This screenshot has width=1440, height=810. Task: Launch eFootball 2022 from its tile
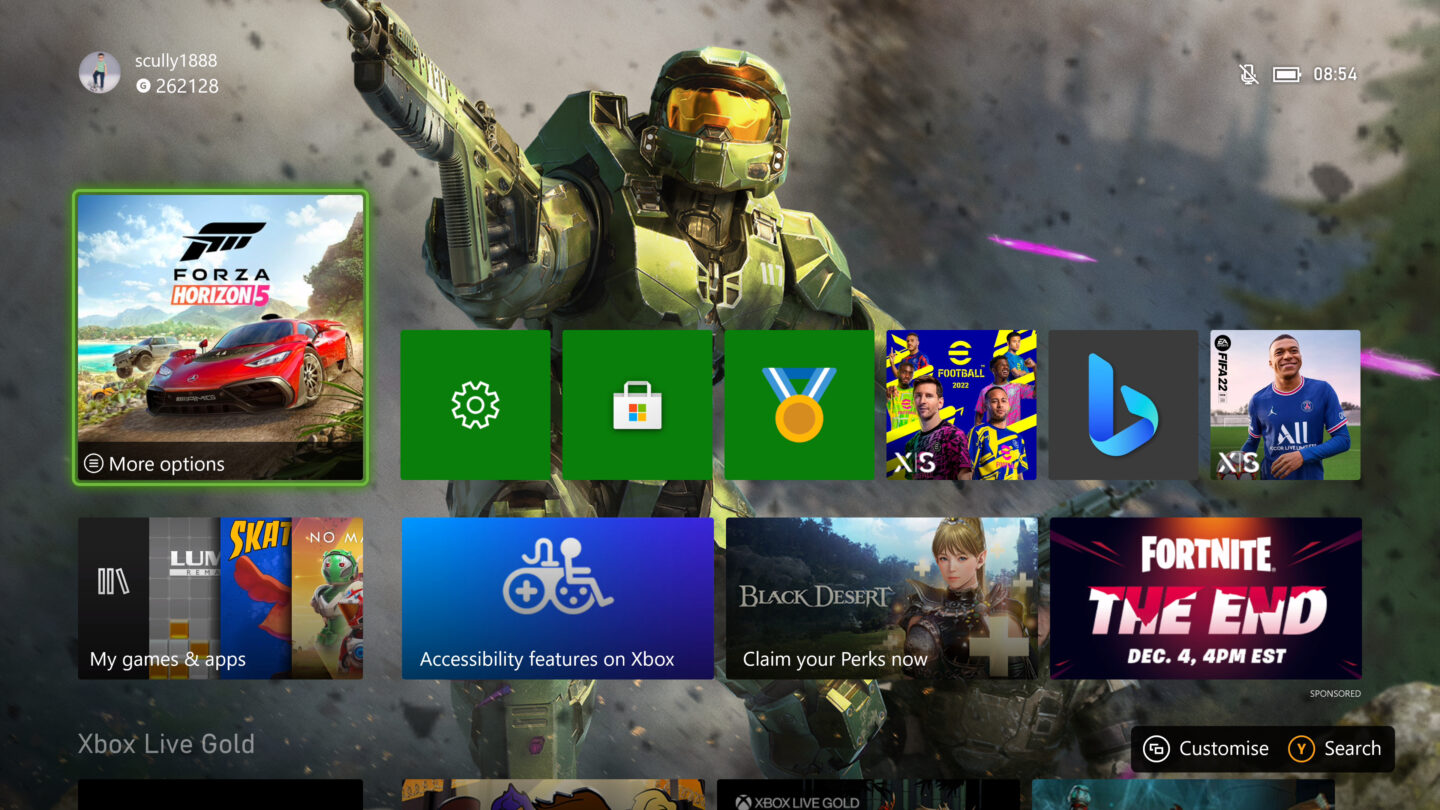coord(961,404)
